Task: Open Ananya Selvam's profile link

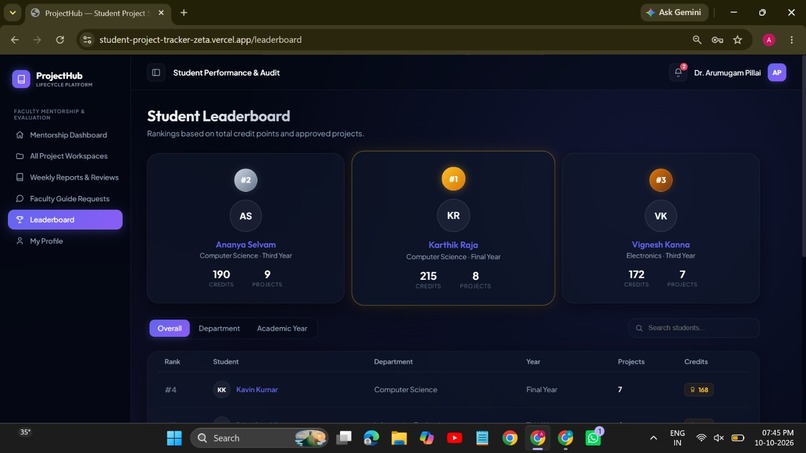Action: pyautogui.click(x=246, y=245)
